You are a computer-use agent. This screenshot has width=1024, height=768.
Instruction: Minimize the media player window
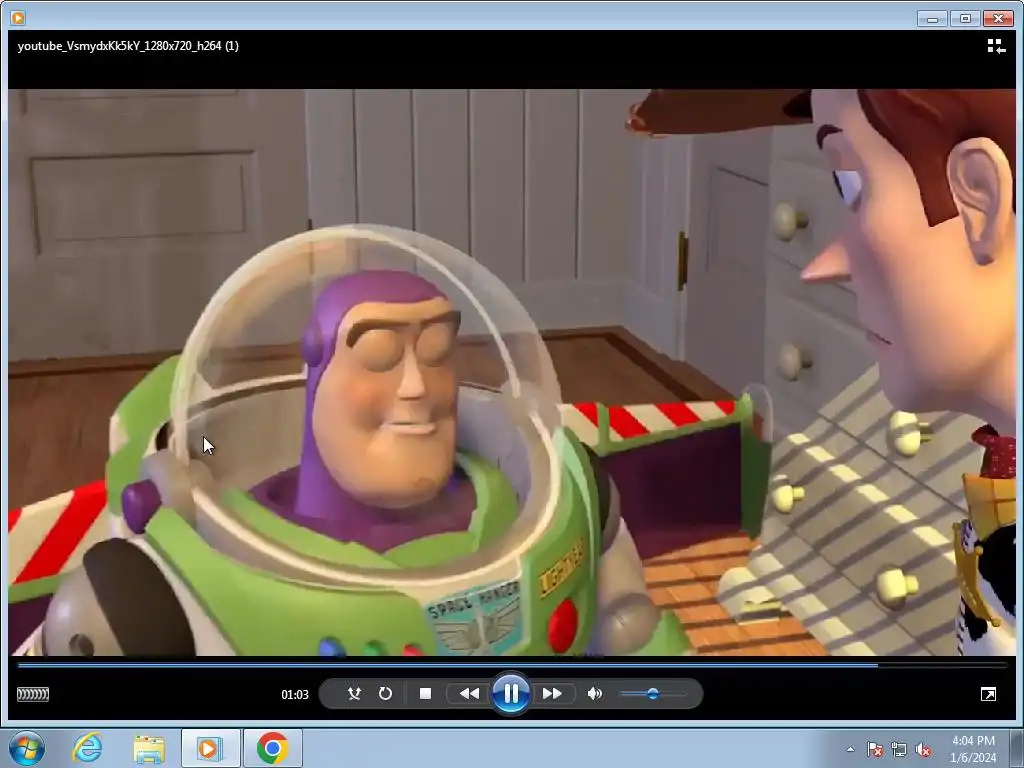point(932,18)
